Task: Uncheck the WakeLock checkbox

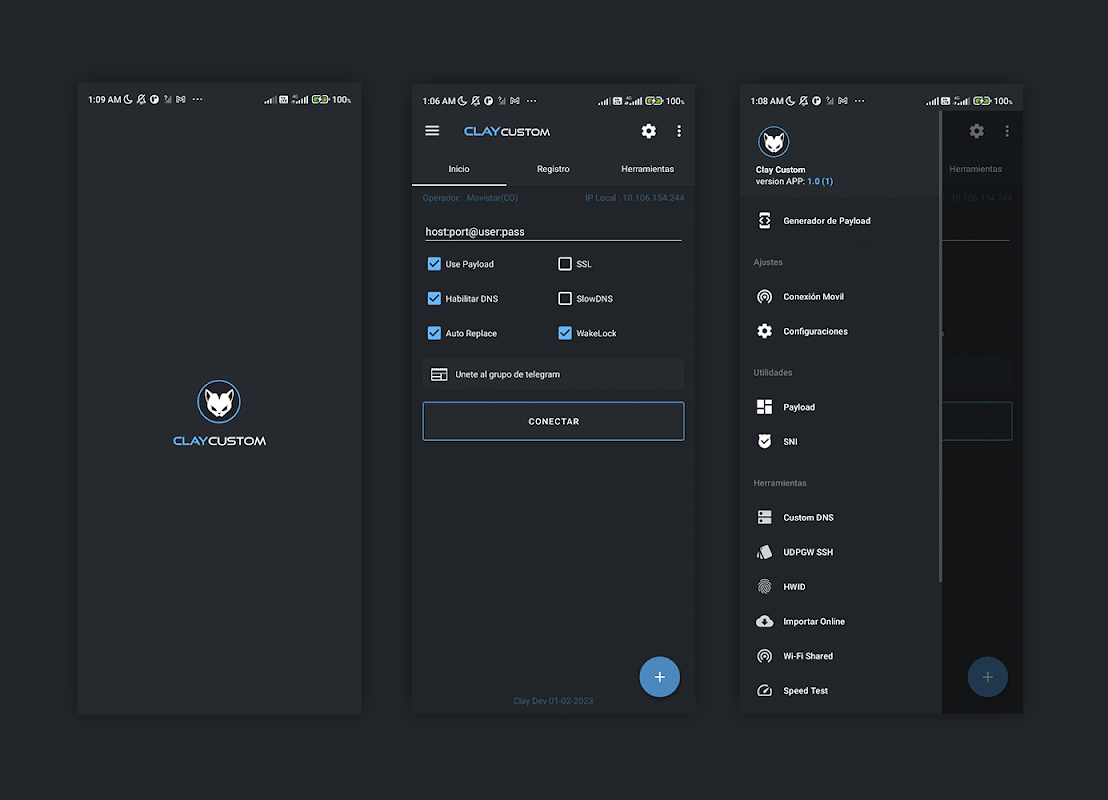Action: coord(565,333)
